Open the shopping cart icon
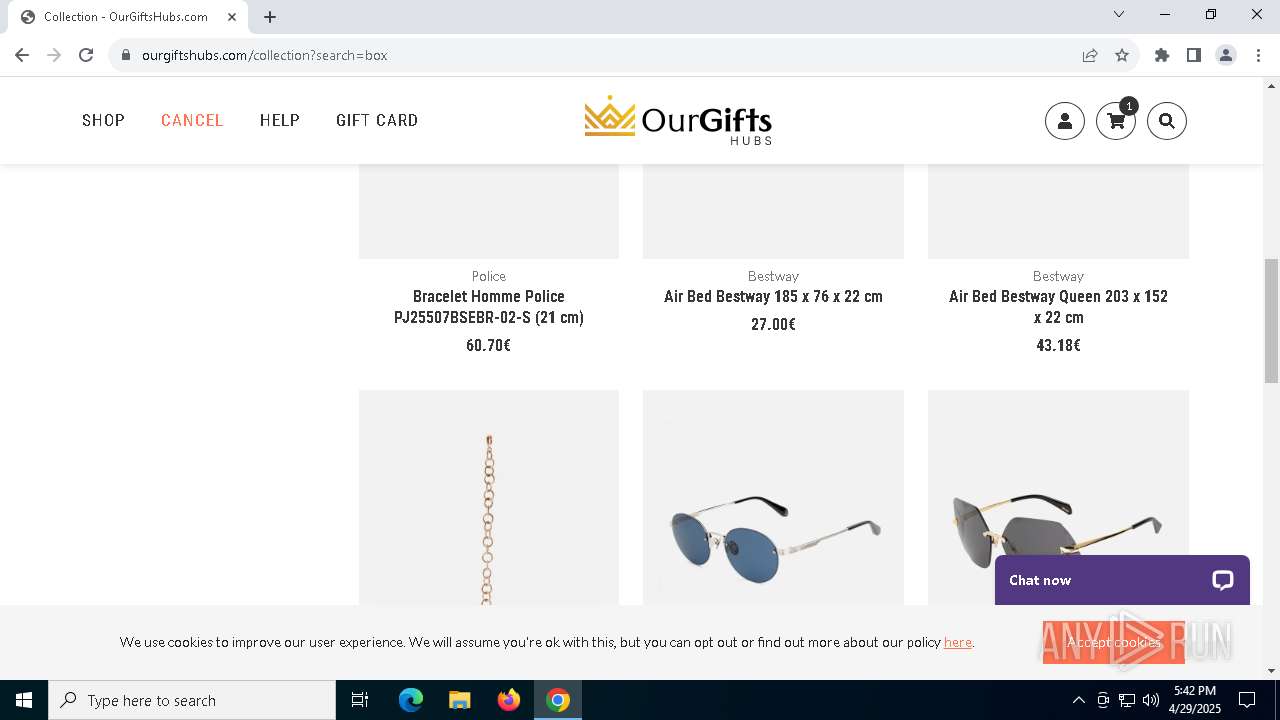 (1116, 121)
